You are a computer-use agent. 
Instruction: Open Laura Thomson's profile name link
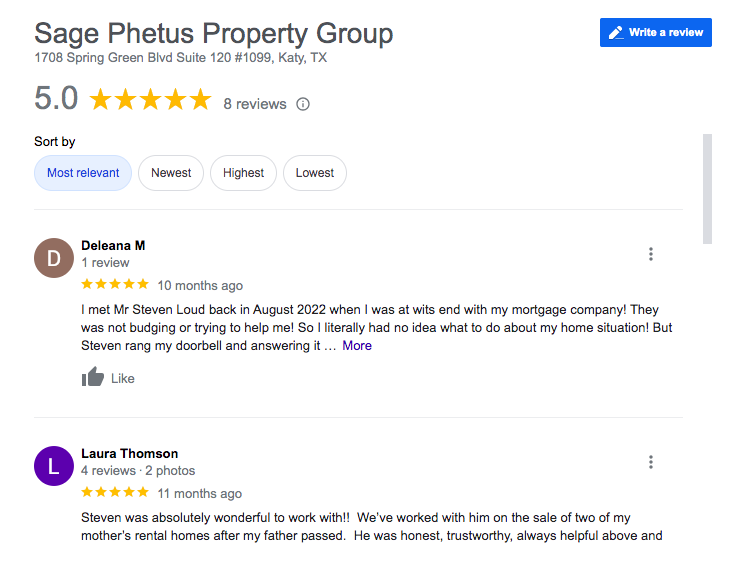coord(129,453)
